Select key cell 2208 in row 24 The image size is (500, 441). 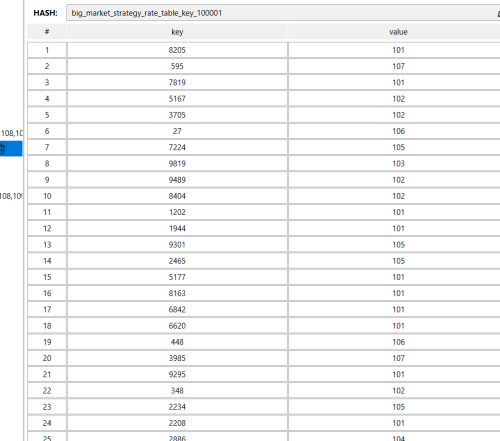pyautogui.click(x=177, y=423)
